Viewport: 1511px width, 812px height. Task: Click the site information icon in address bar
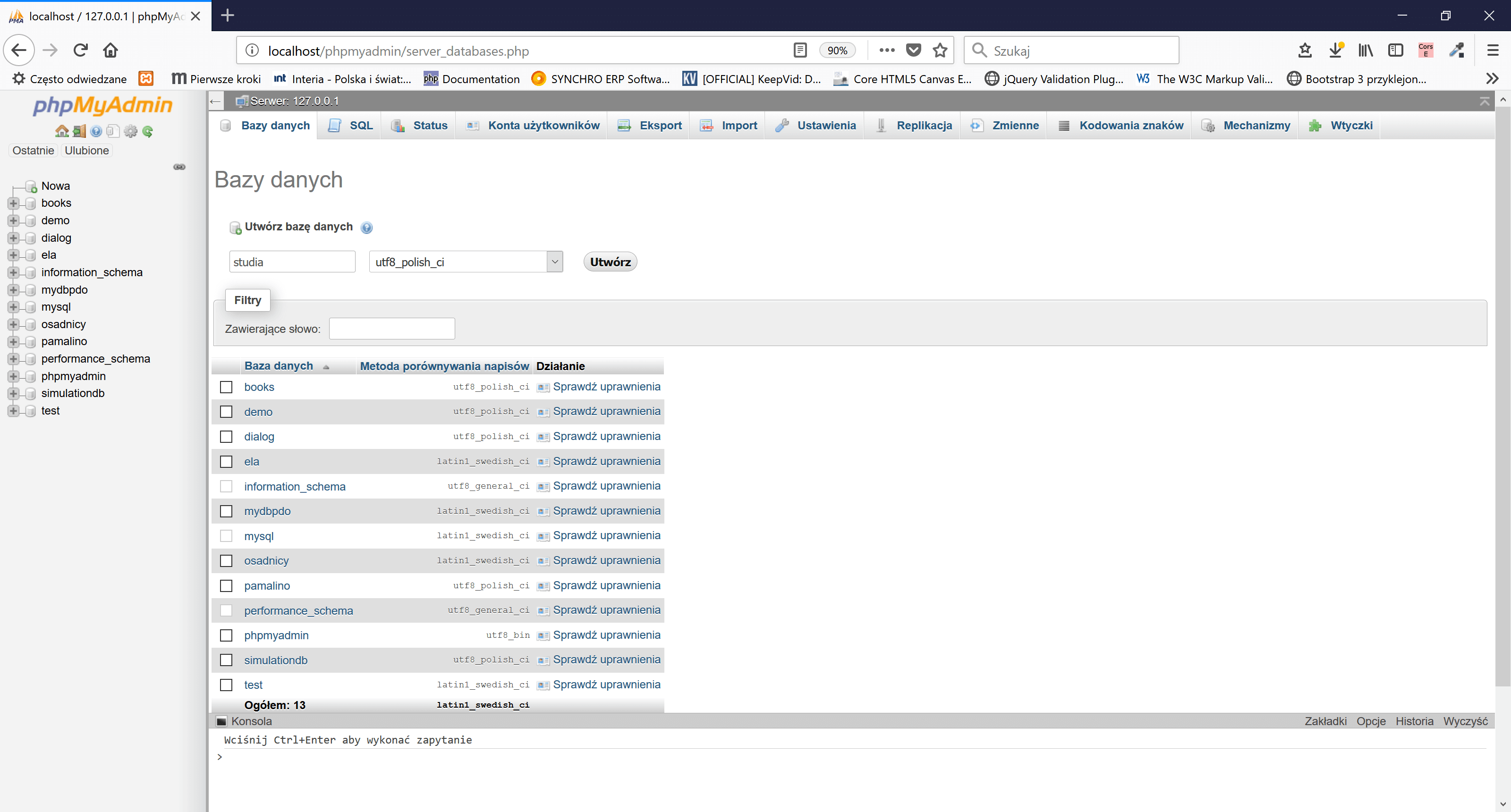252,51
